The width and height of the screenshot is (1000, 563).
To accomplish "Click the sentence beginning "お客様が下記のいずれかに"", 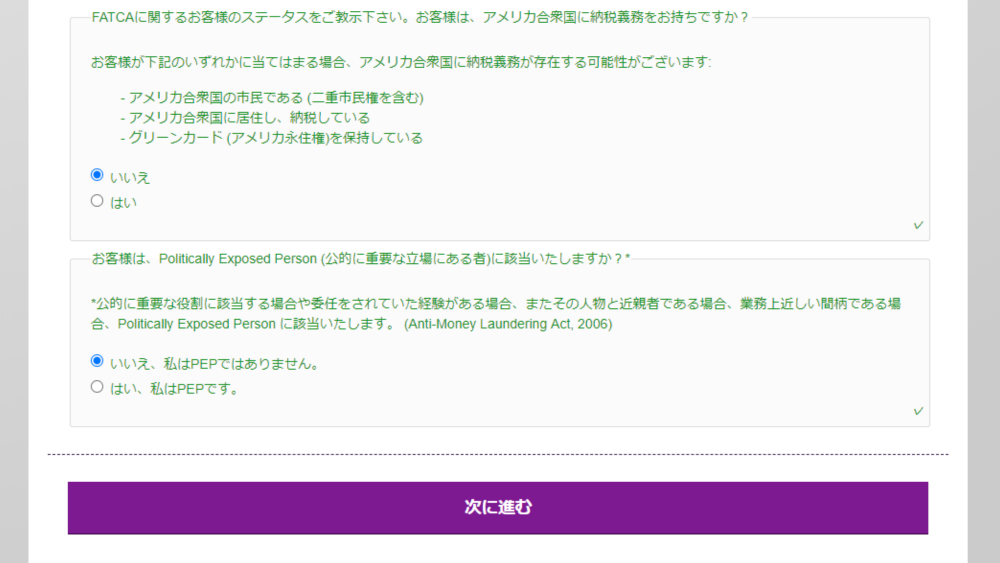I will 401,62.
